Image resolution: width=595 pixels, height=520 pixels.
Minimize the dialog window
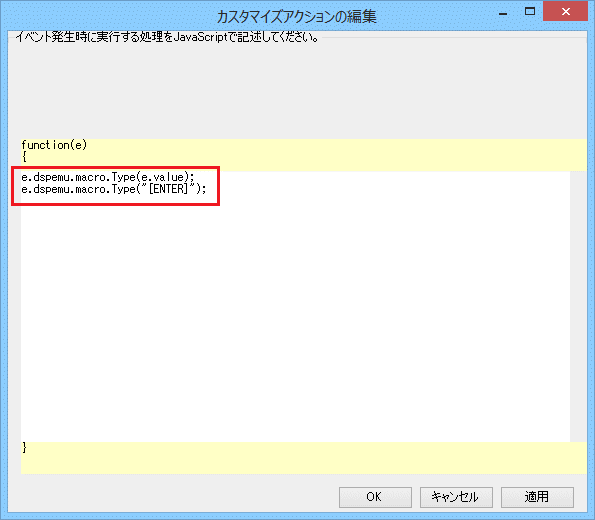click(503, 14)
